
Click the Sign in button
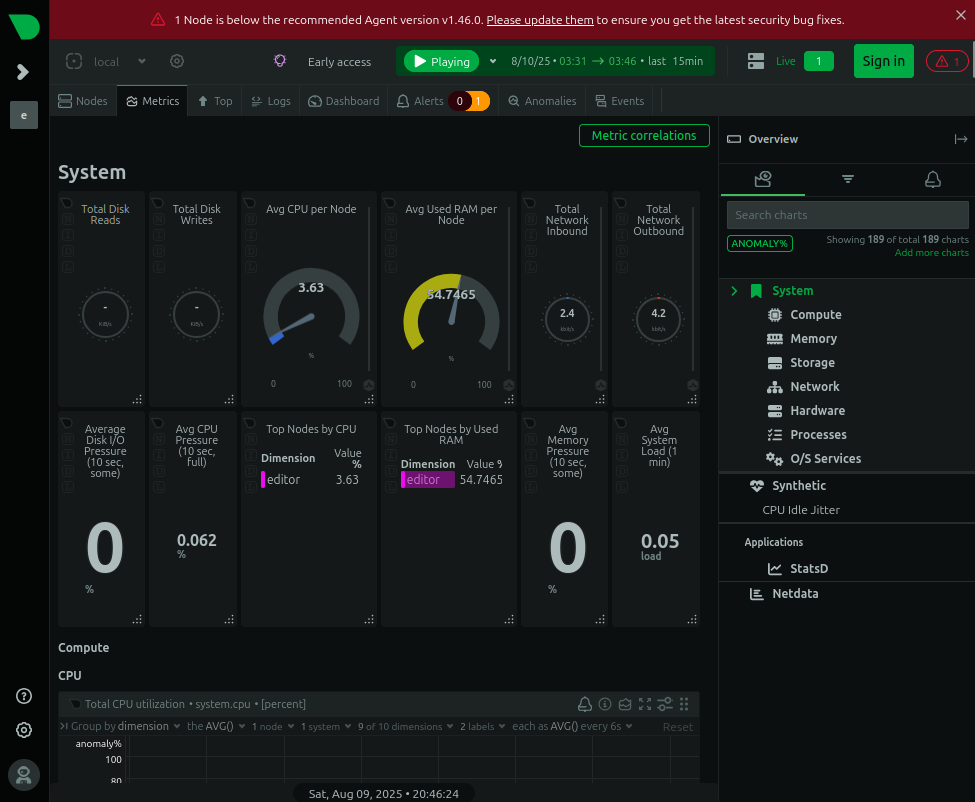(x=883, y=61)
